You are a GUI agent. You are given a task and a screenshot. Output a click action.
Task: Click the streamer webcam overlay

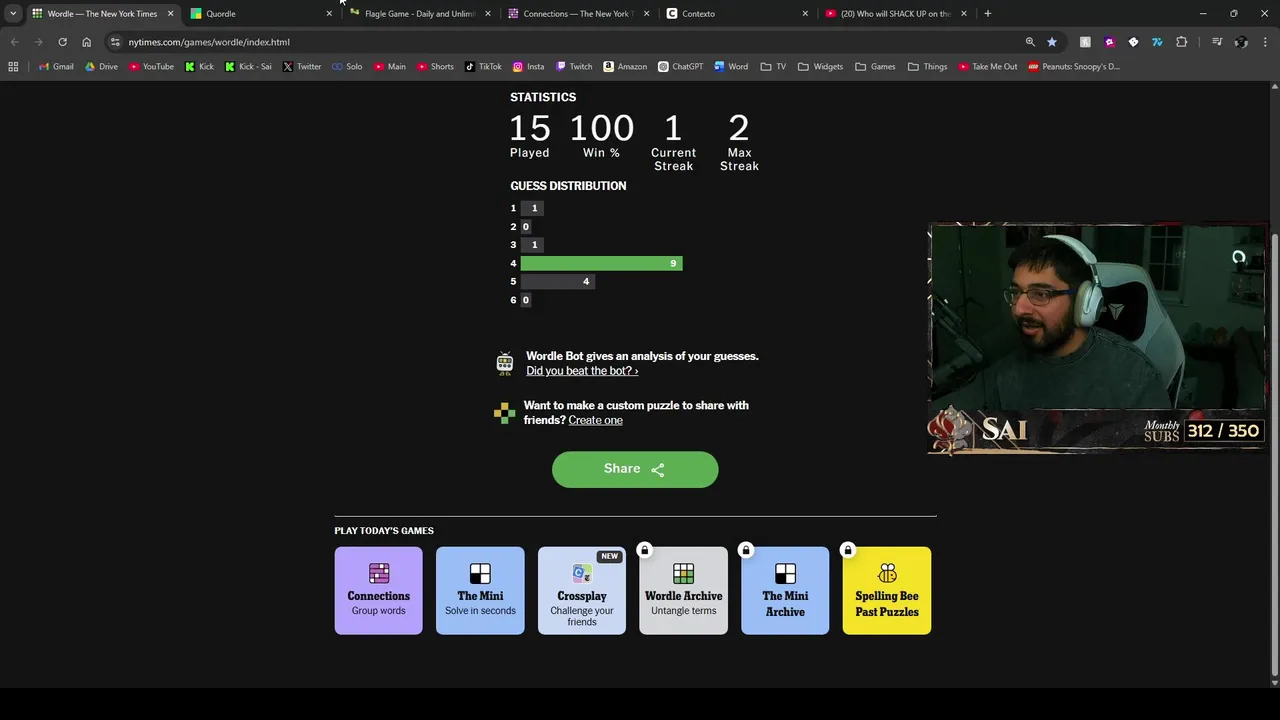pos(1097,339)
